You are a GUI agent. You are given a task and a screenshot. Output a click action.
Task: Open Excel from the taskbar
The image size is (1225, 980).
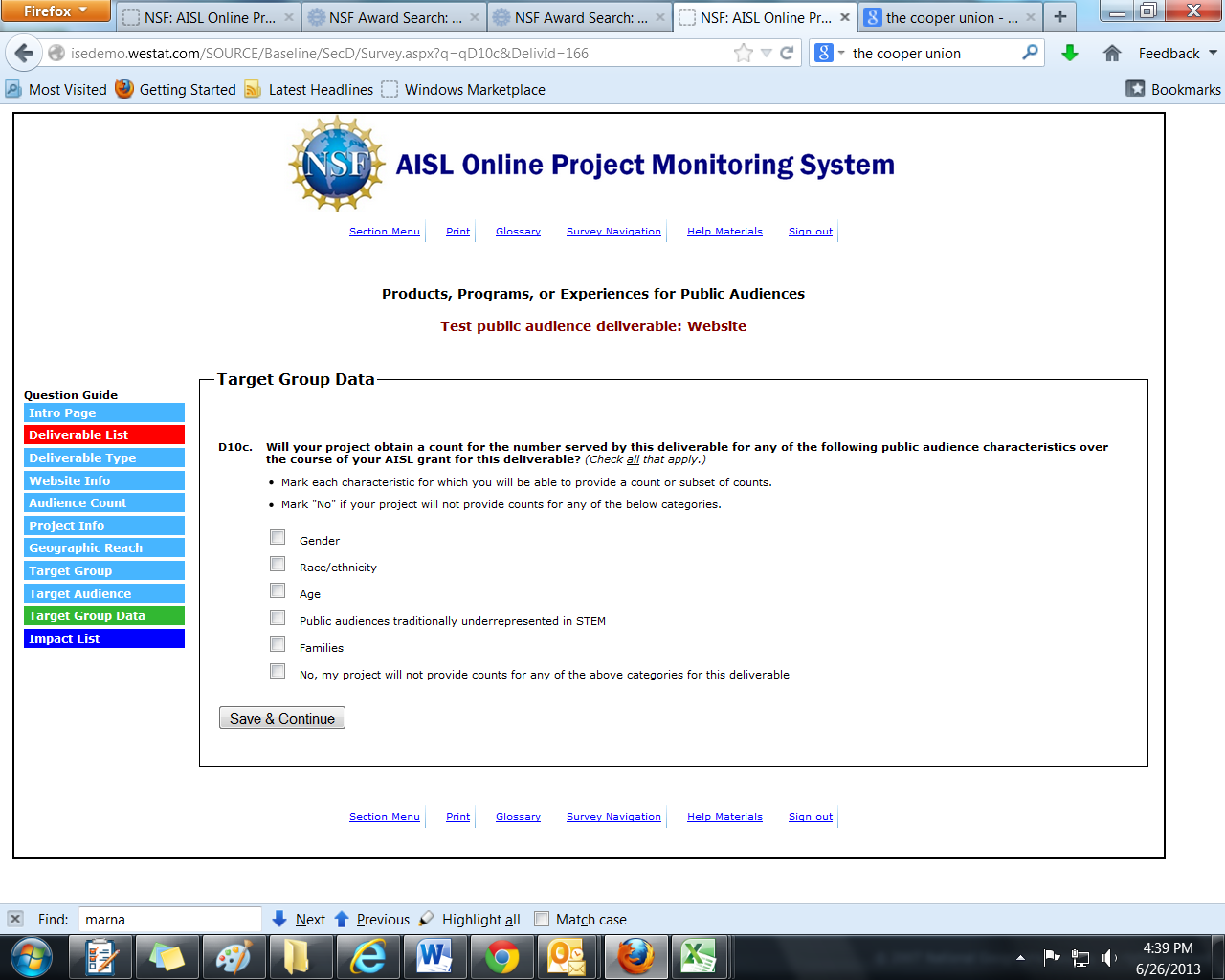pos(700,957)
